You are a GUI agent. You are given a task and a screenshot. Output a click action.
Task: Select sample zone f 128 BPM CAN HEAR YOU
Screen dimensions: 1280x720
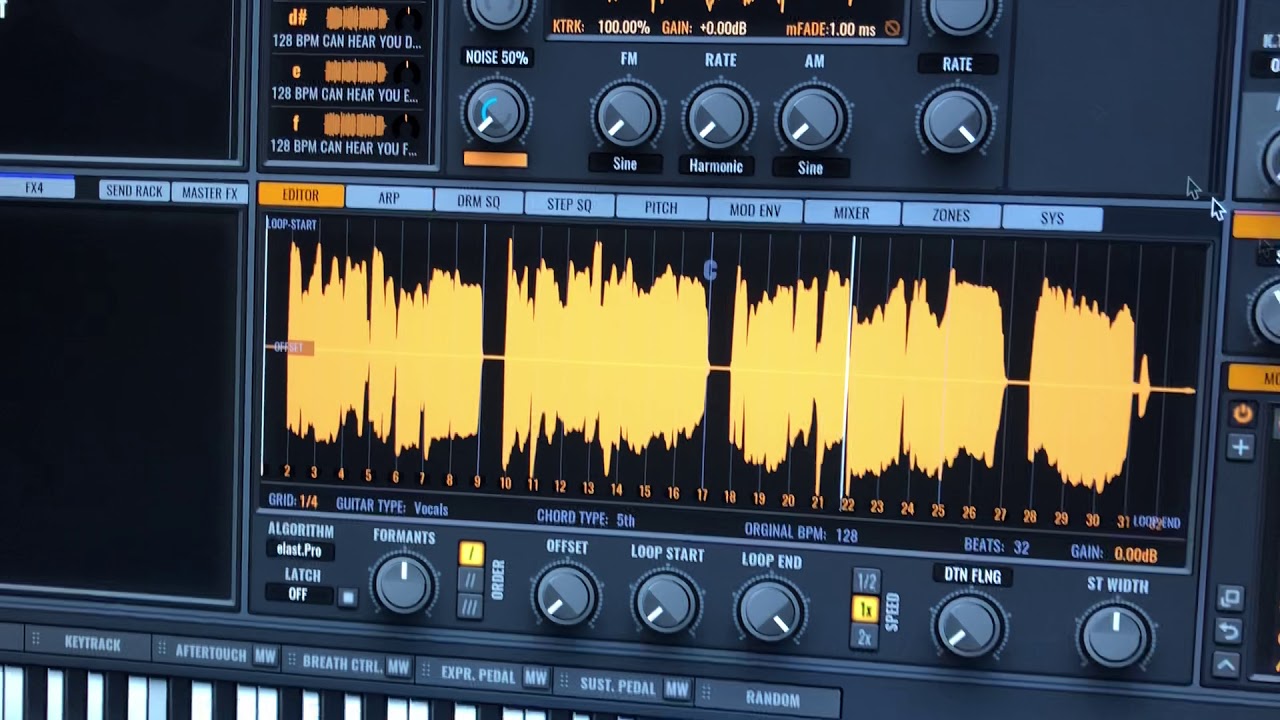click(346, 135)
